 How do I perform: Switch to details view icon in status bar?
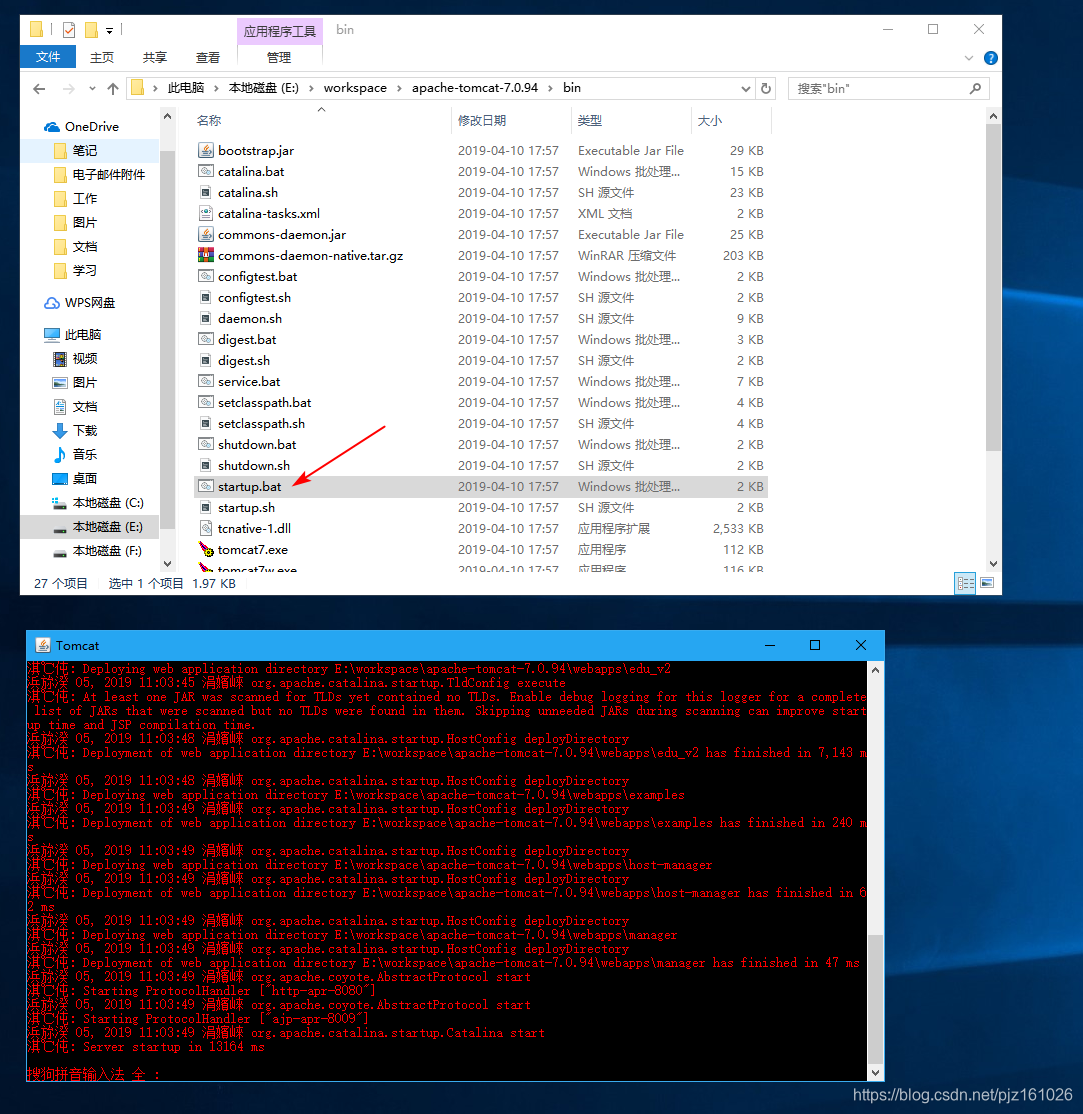pyautogui.click(x=965, y=583)
